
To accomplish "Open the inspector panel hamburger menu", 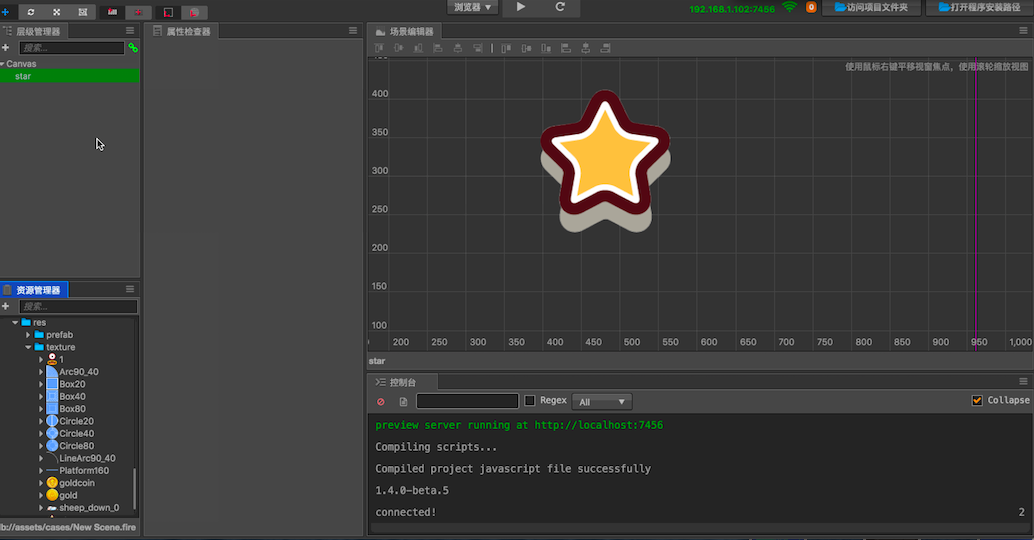I will [353, 30].
